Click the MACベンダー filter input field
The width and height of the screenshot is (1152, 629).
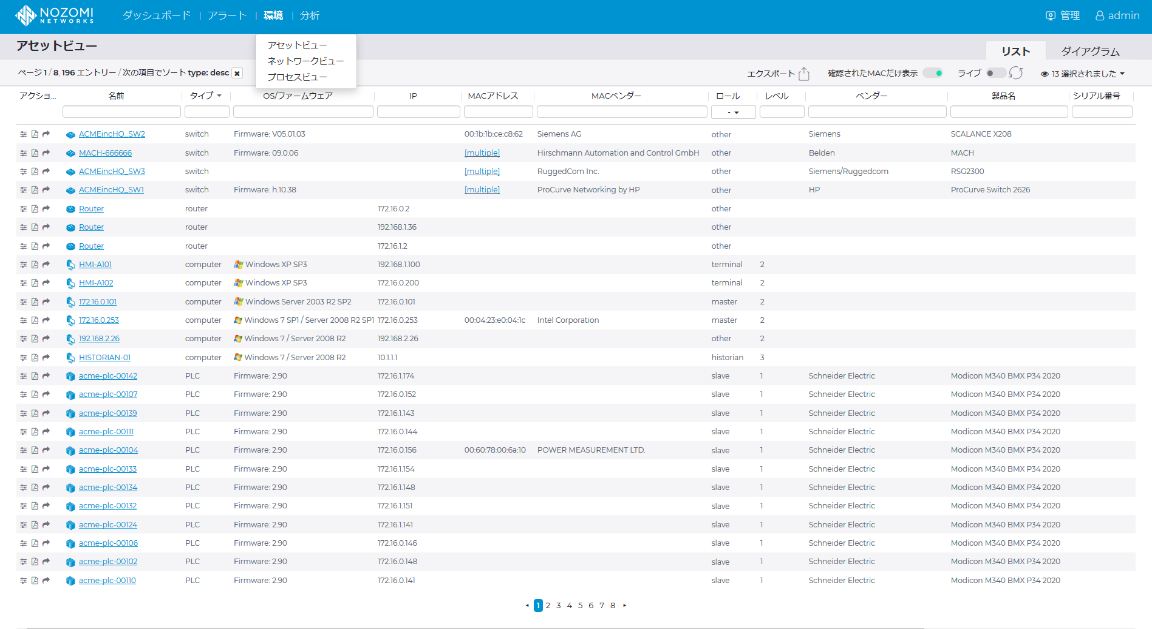pos(622,112)
